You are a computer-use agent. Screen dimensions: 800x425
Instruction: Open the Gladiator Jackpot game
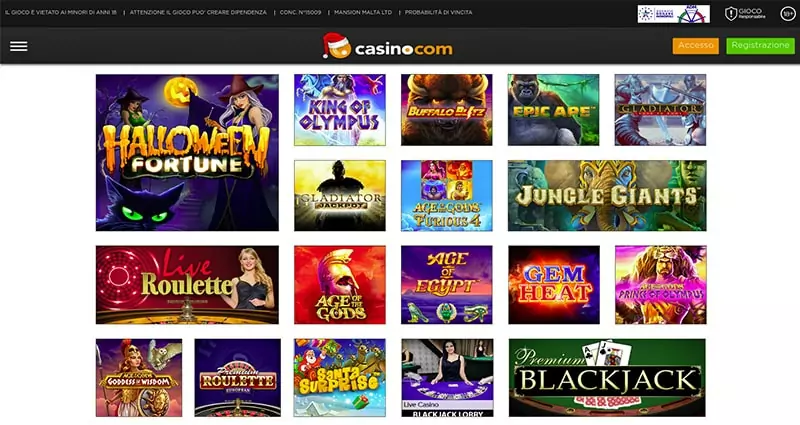click(340, 196)
